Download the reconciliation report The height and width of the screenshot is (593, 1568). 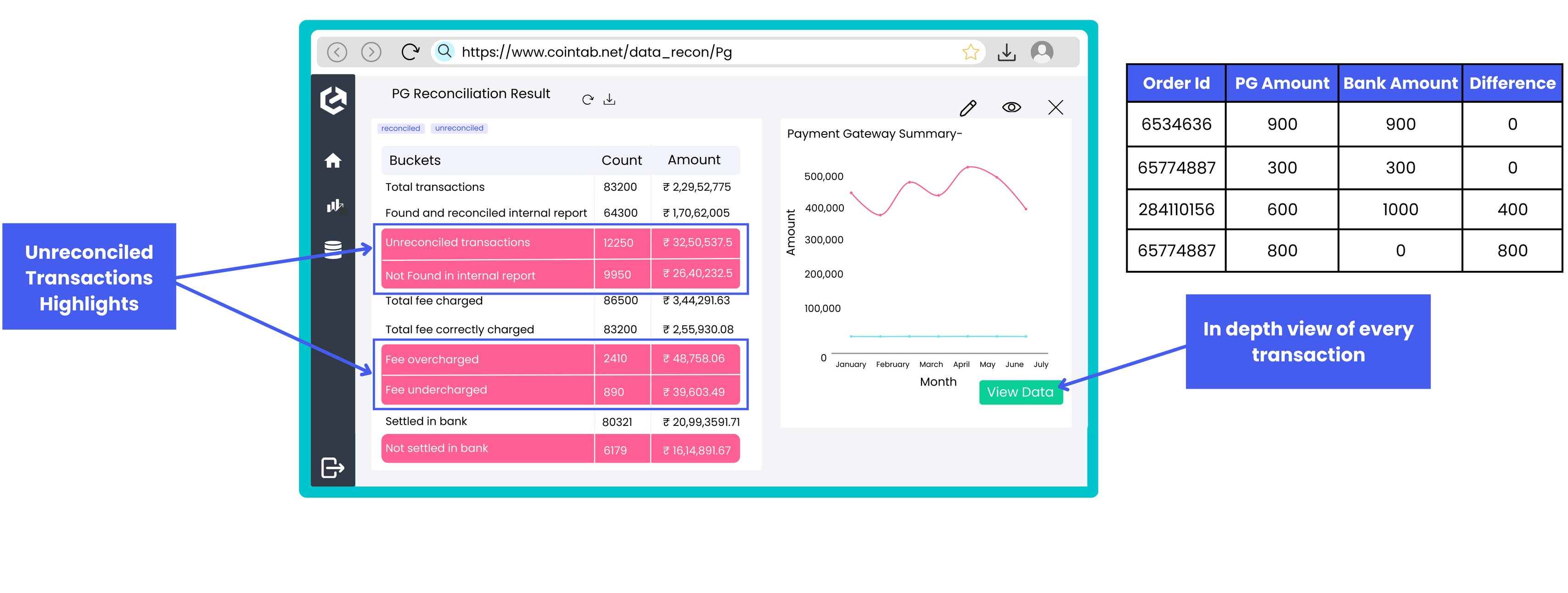(x=609, y=99)
